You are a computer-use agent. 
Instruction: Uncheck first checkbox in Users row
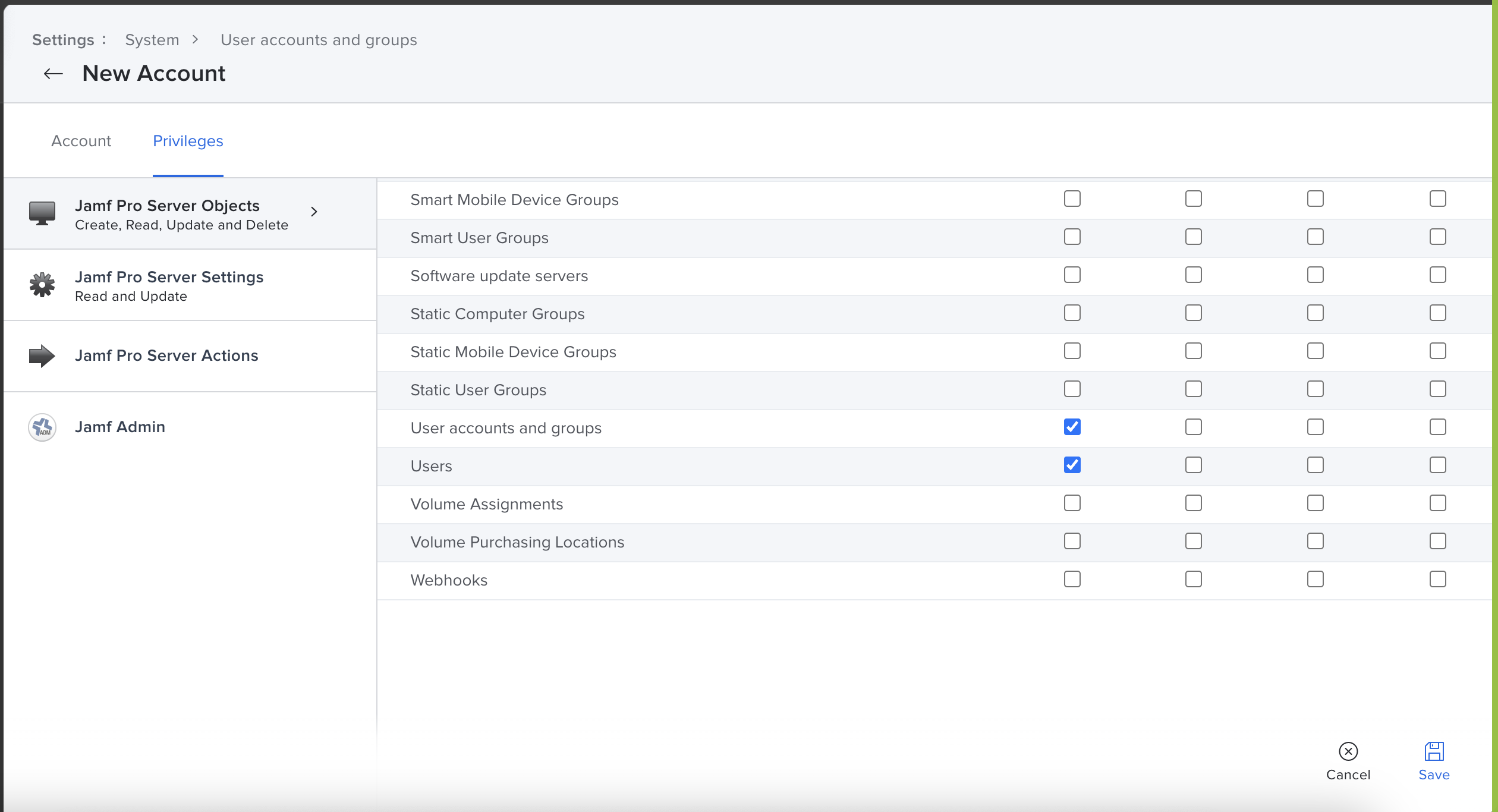[x=1072, y=465]
